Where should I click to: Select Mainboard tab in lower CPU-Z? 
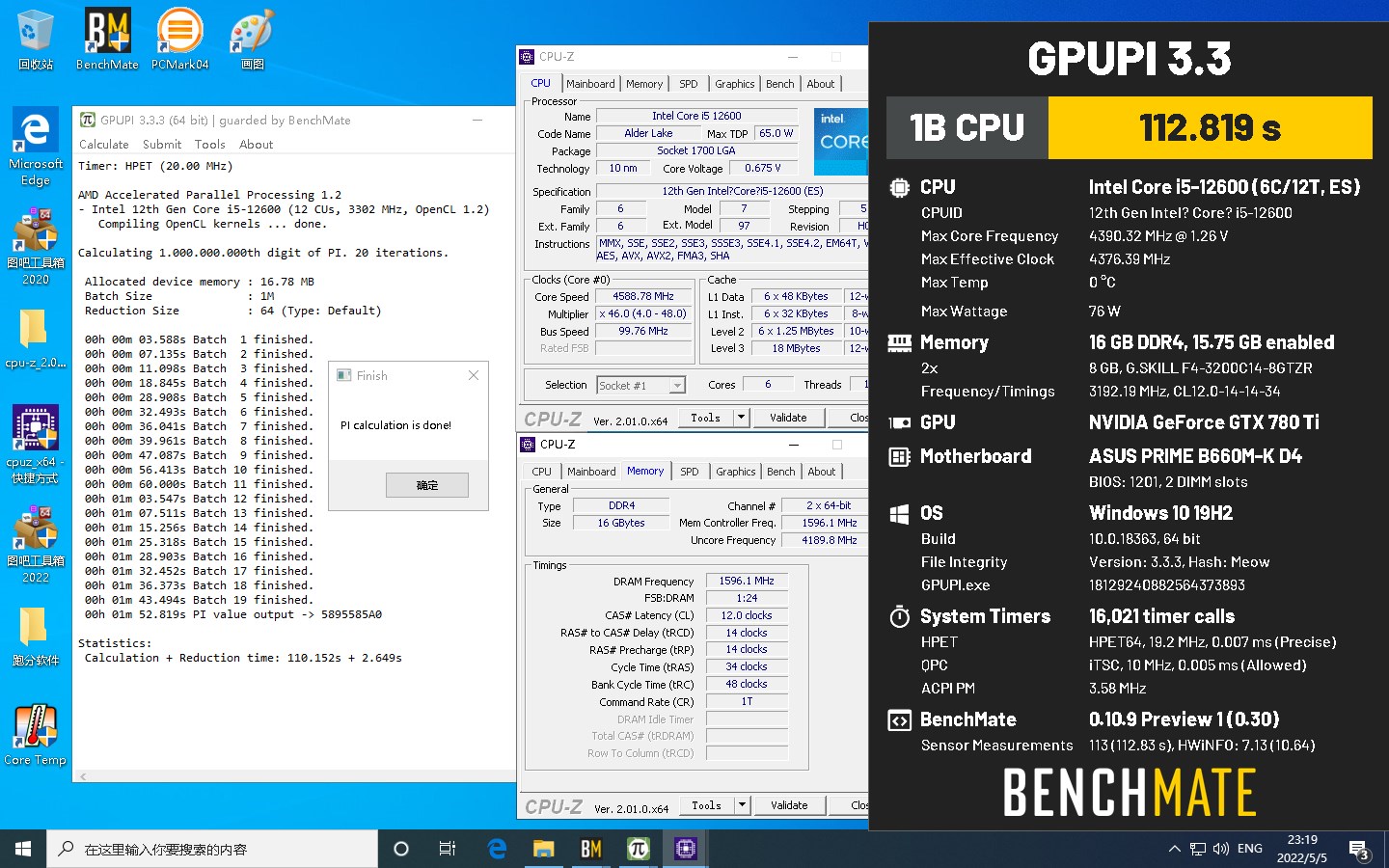[591, 472]
